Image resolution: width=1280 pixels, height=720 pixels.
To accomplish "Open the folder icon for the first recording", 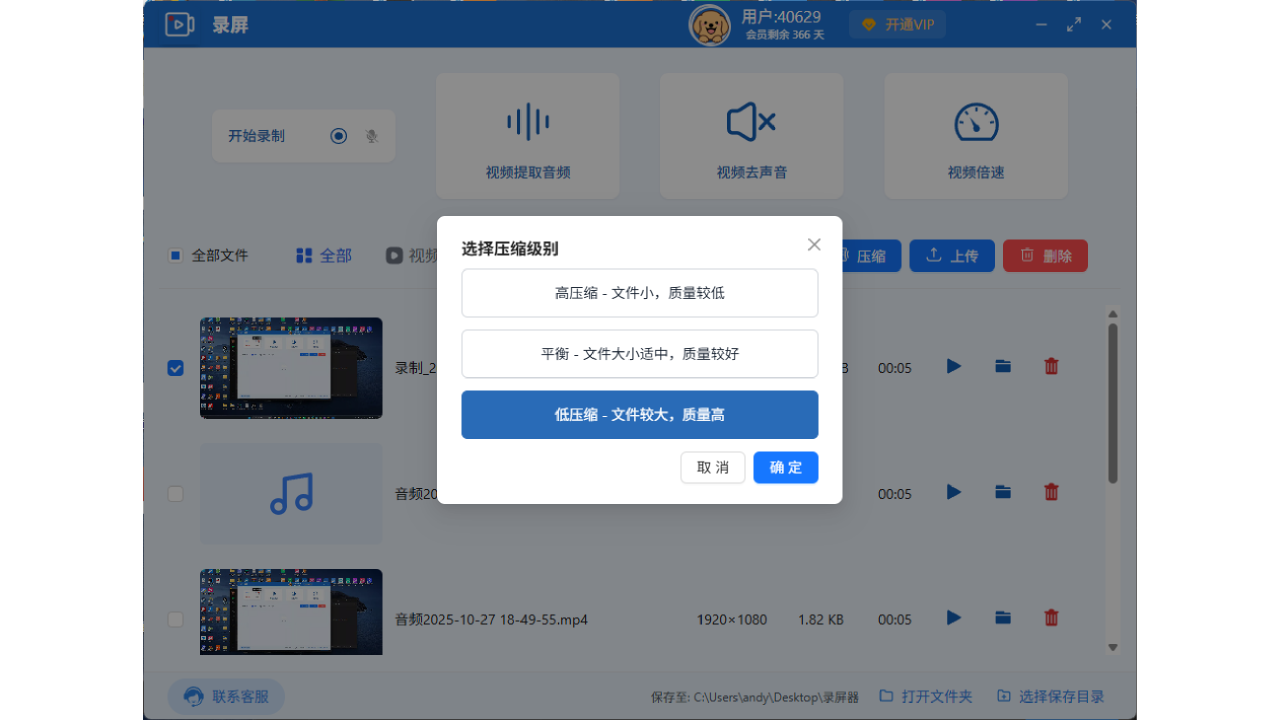I will click(x=1003, y=366).
